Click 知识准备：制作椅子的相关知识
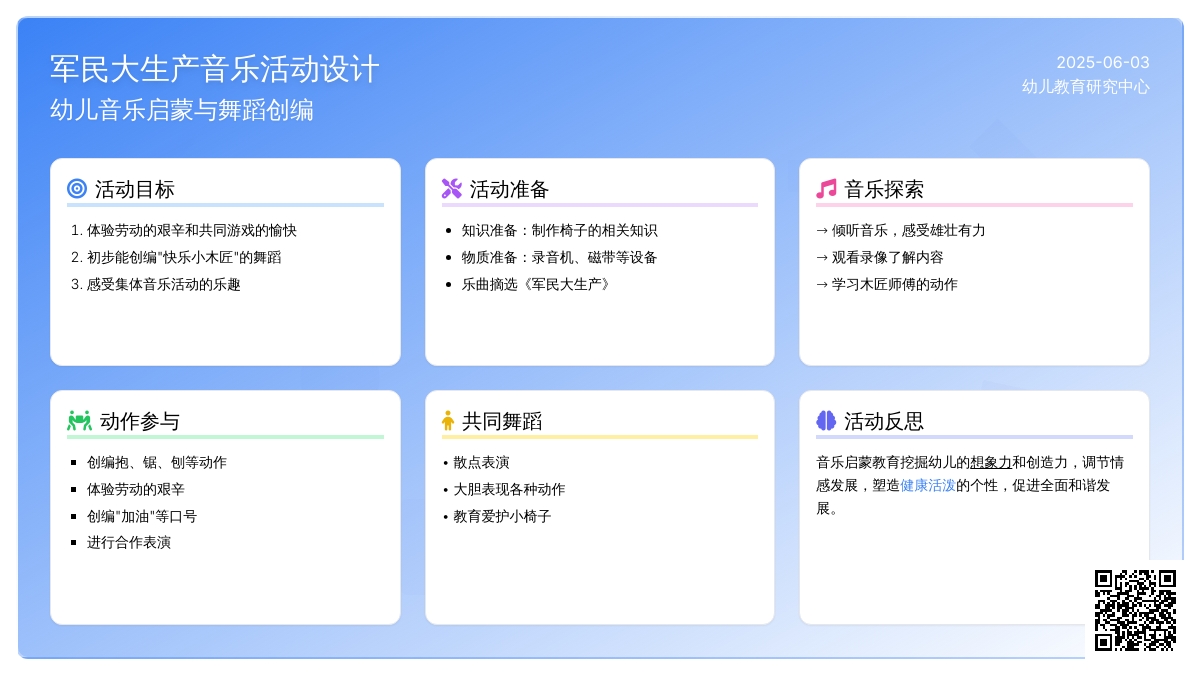This screenshot has width=1200, height=675. 559,230
